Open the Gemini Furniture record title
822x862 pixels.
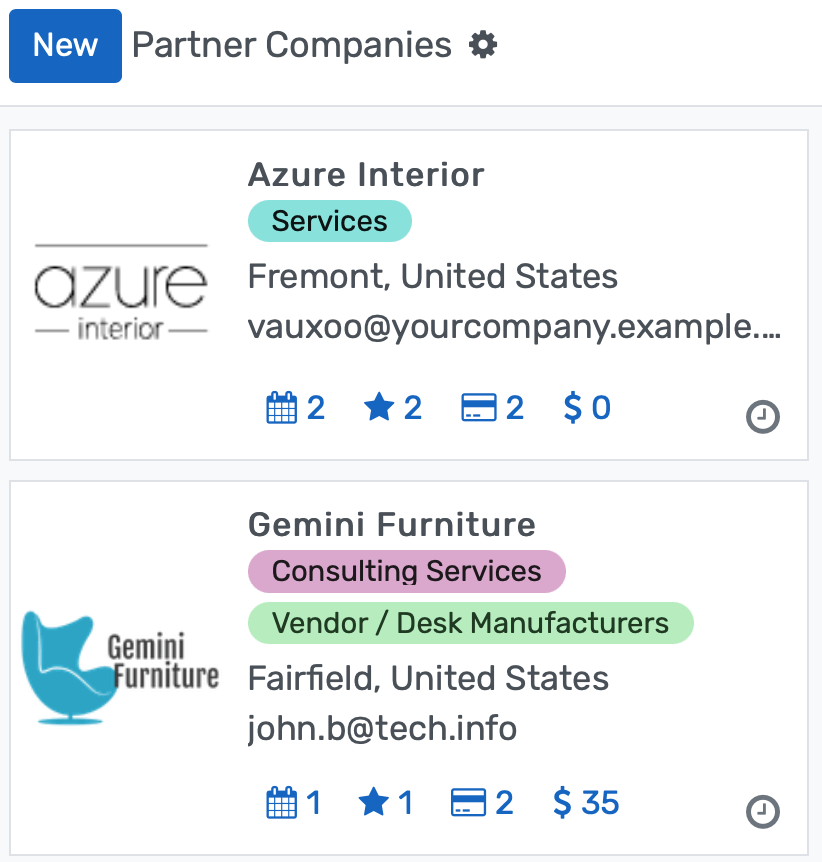[391, 524]
